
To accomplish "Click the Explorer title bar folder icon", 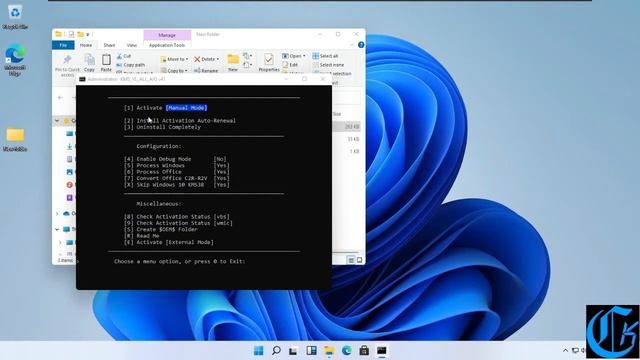I will click(58, 34).
